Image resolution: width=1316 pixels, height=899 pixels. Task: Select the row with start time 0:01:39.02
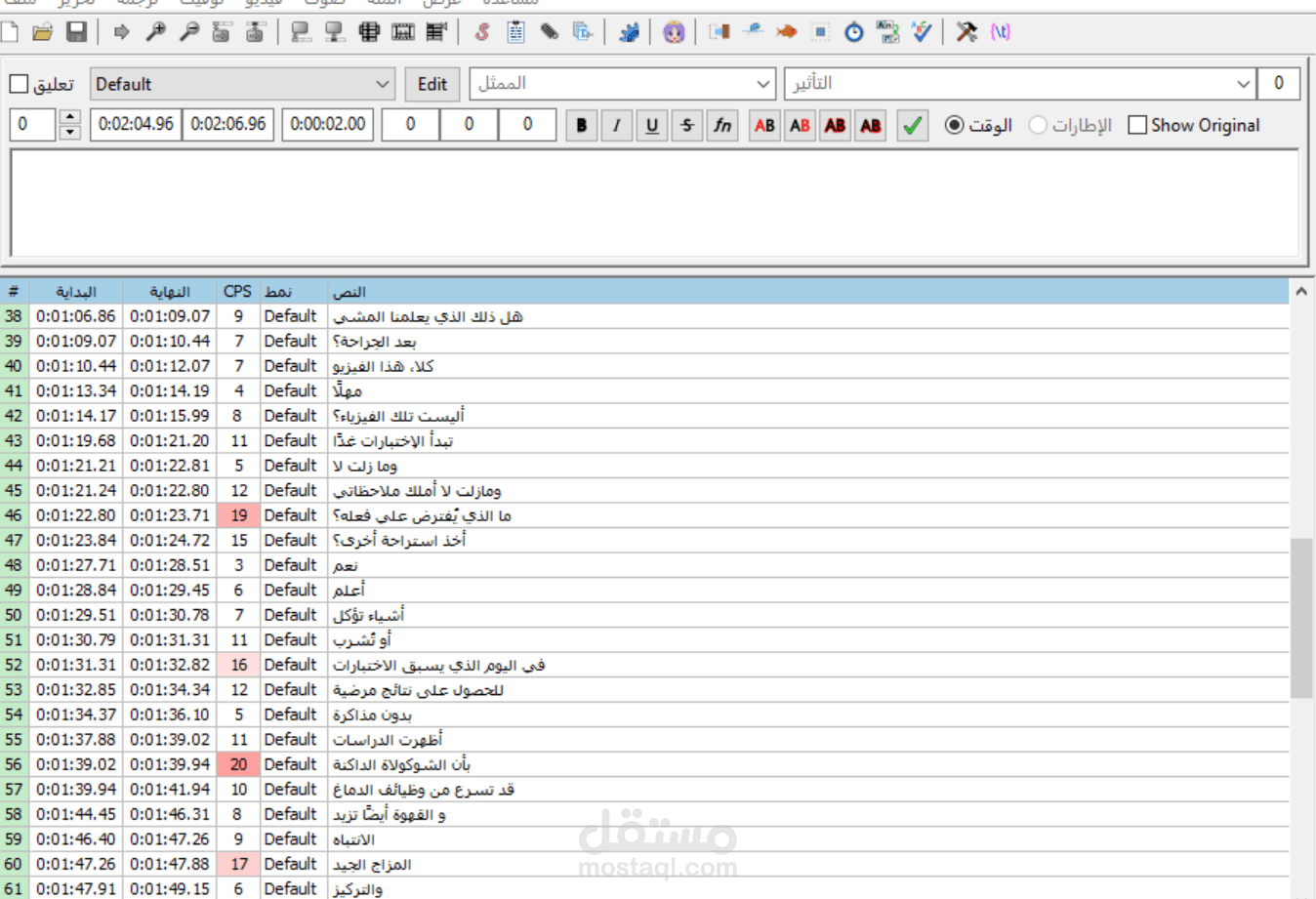click(644, 764)
